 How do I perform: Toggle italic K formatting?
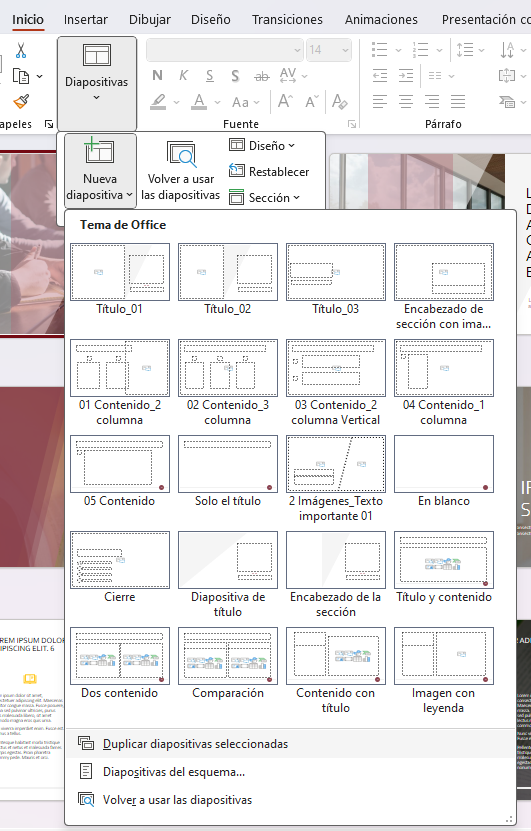click(x=183, y=75)
